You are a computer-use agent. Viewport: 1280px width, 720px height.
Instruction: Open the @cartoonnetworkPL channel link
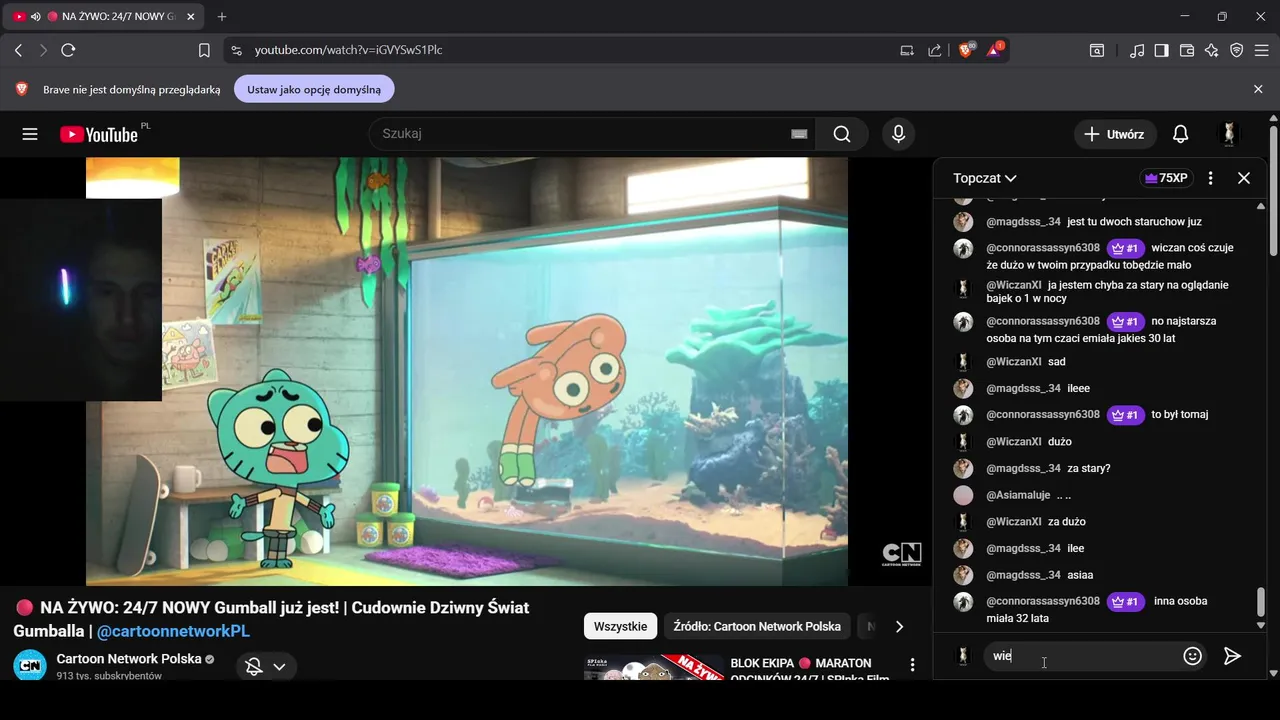click(x=173, y=631)
